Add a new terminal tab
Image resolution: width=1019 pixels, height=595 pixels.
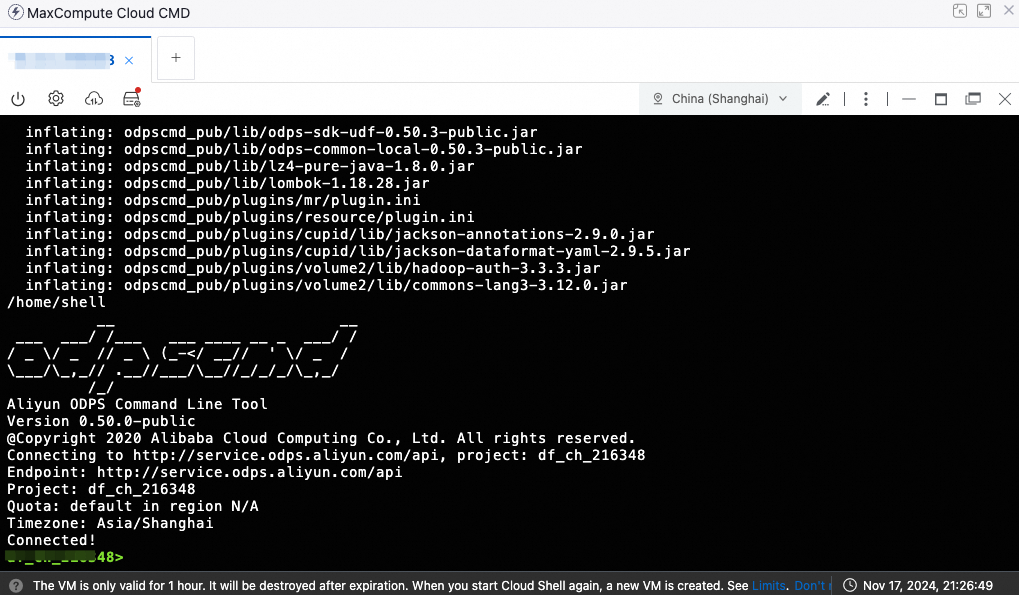176,58
